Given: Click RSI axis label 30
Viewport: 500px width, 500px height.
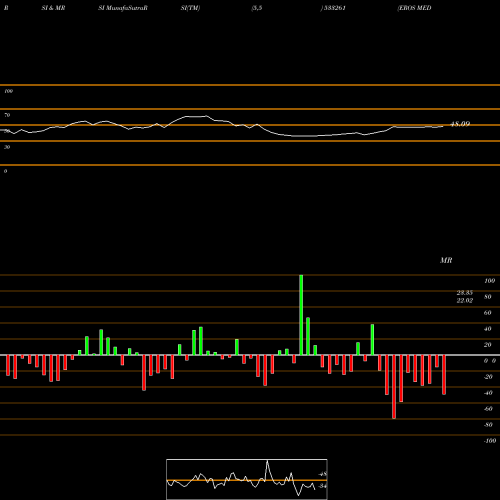Looking at the screenshot, I should coord(7,147).
